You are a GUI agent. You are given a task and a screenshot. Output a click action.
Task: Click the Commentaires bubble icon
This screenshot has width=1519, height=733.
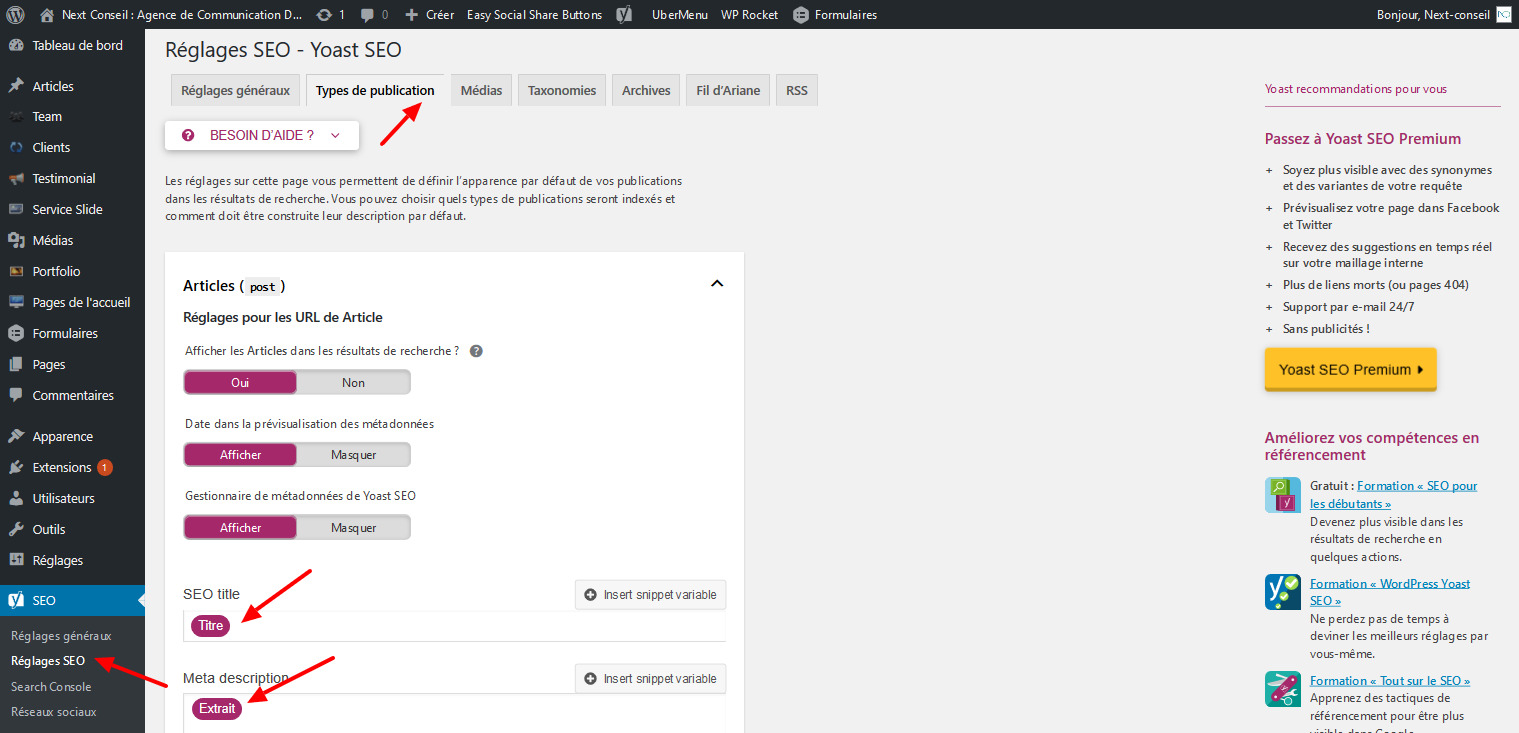coord(16,395)
